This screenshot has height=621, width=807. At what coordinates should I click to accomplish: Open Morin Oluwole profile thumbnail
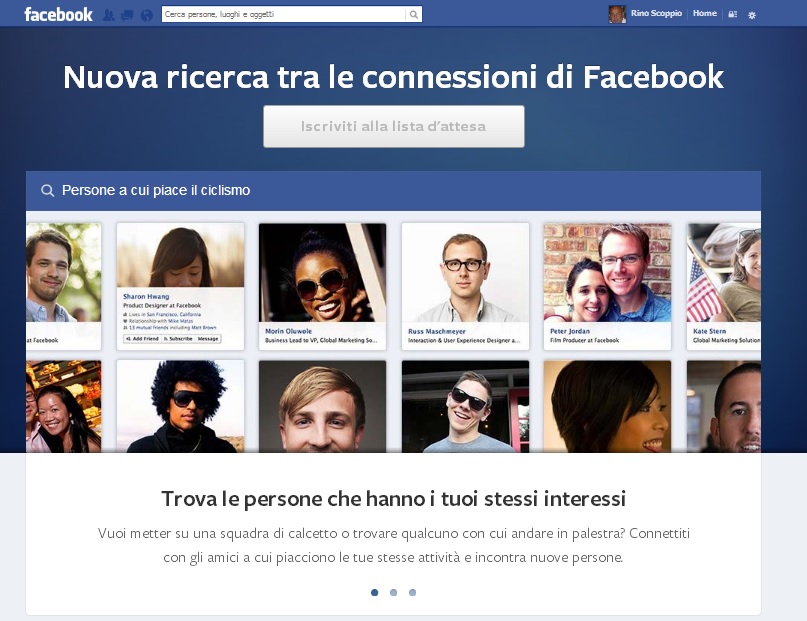(322, 273)
